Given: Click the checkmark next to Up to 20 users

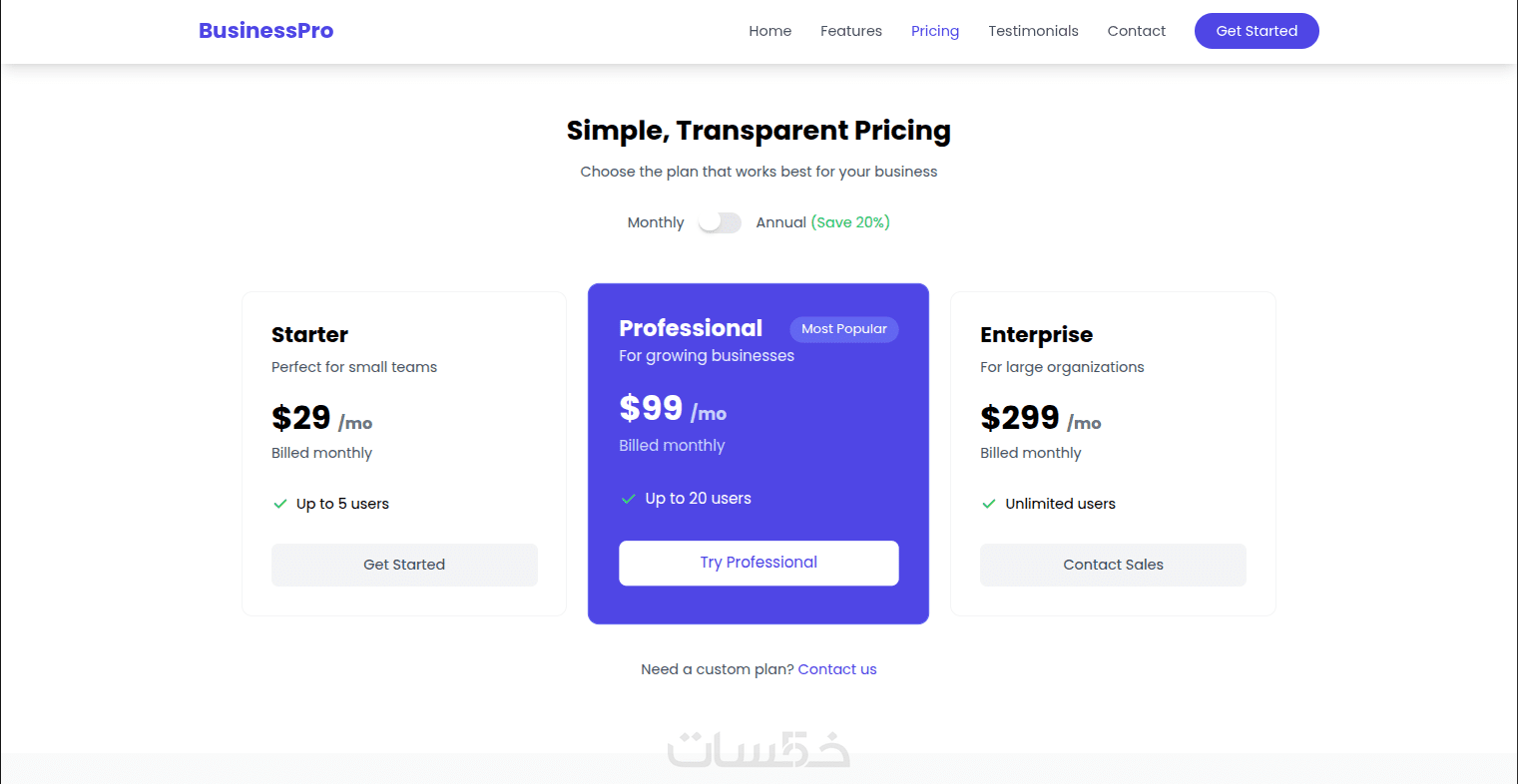Looking at the screenshot, I should pyautogui.click(x=629, y=499).
